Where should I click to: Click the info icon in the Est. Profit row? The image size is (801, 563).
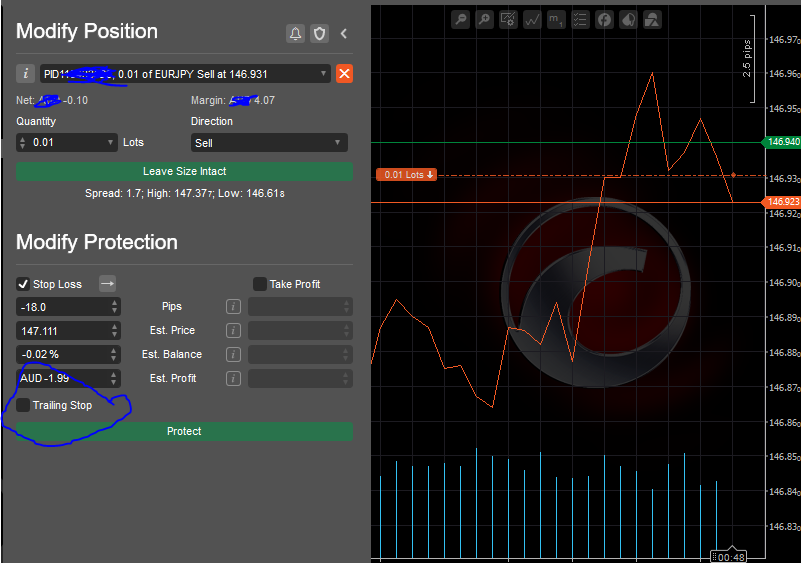tap(233, 378)
